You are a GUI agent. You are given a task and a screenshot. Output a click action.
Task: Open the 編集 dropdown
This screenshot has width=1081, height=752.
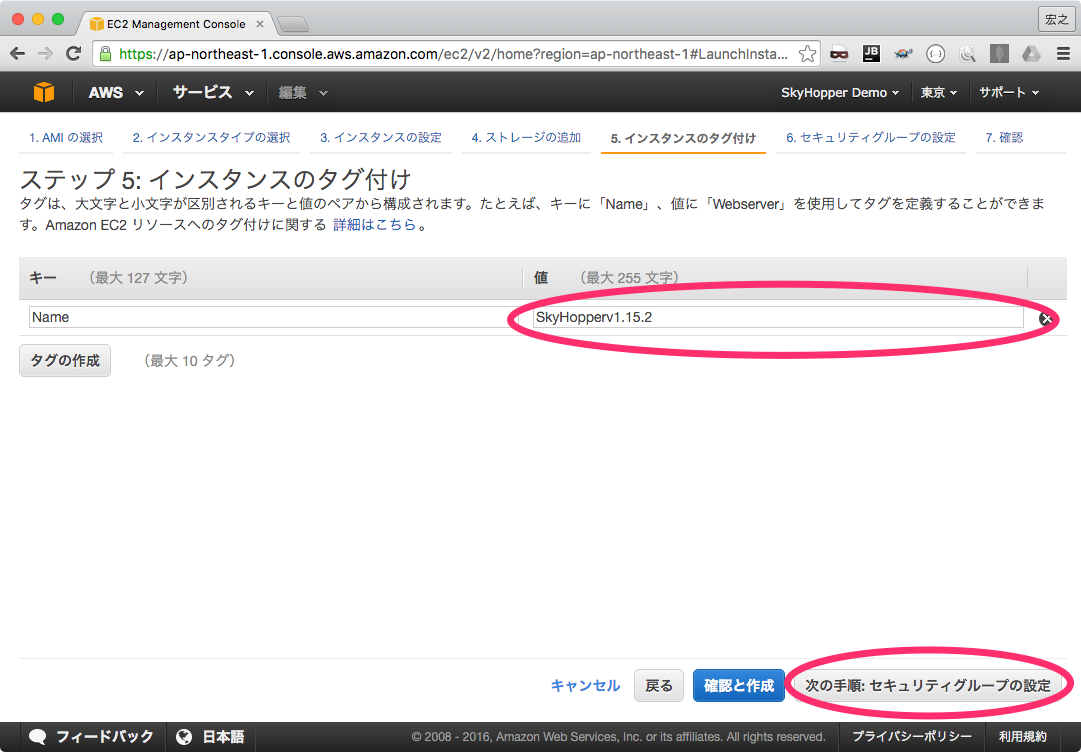303,92
